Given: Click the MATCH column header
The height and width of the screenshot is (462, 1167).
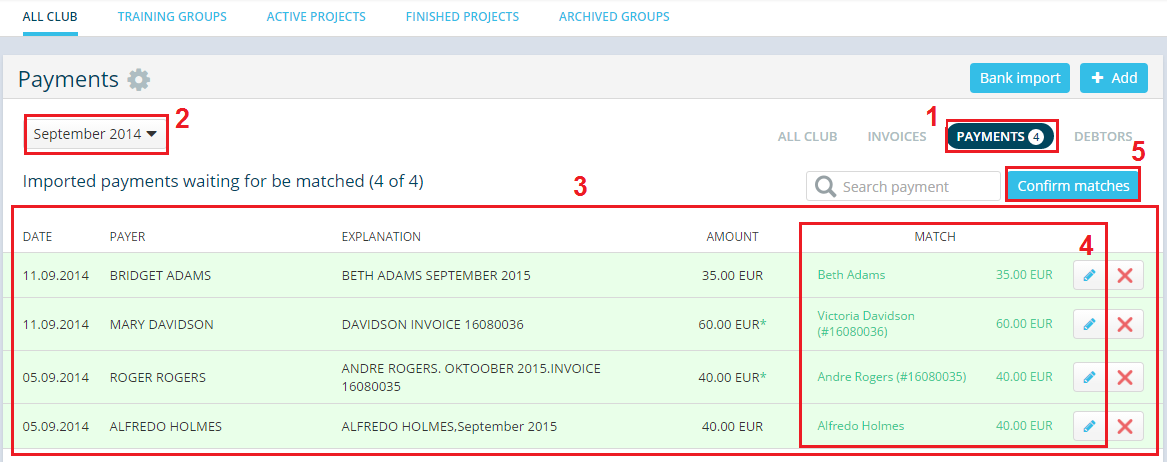Looking at the screenshot, I should point(935,237).
